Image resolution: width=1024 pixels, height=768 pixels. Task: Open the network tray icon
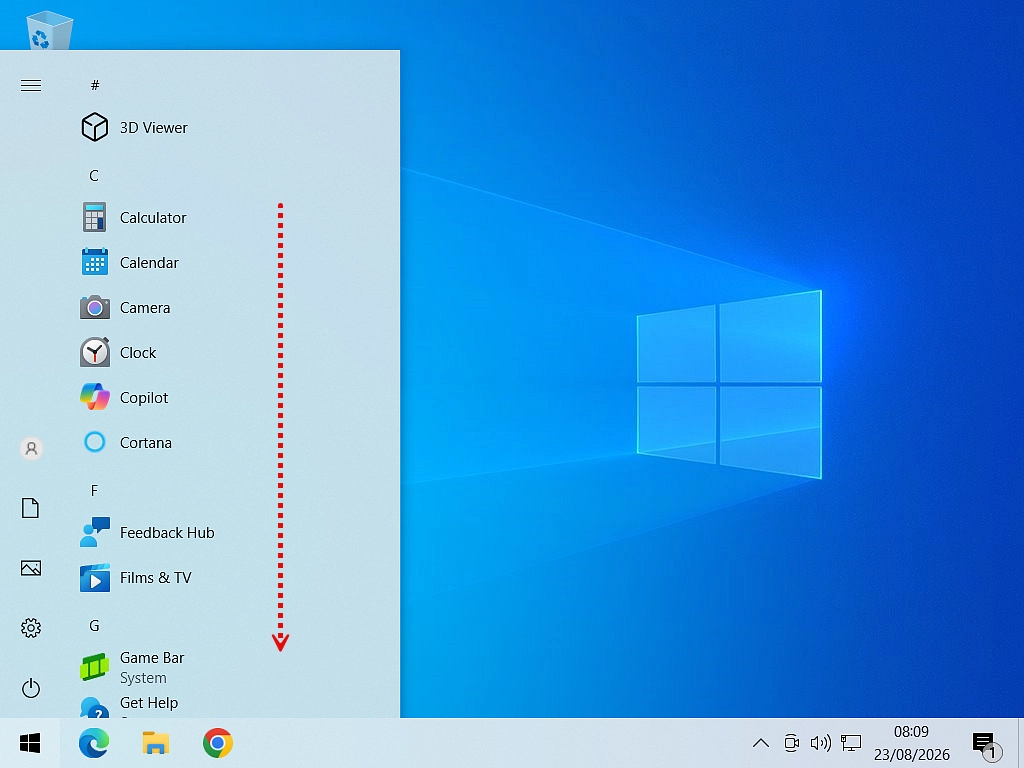point(851,743)
